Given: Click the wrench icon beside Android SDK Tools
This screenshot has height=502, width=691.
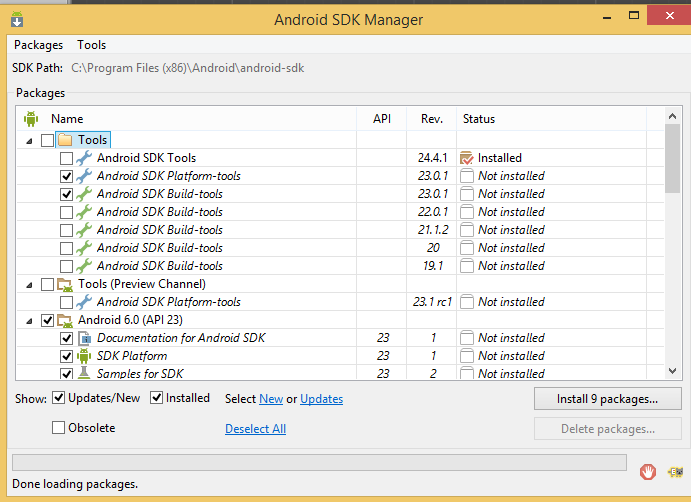Looking at the screenshot, I should pyautogui.click(x=84, y=158).
